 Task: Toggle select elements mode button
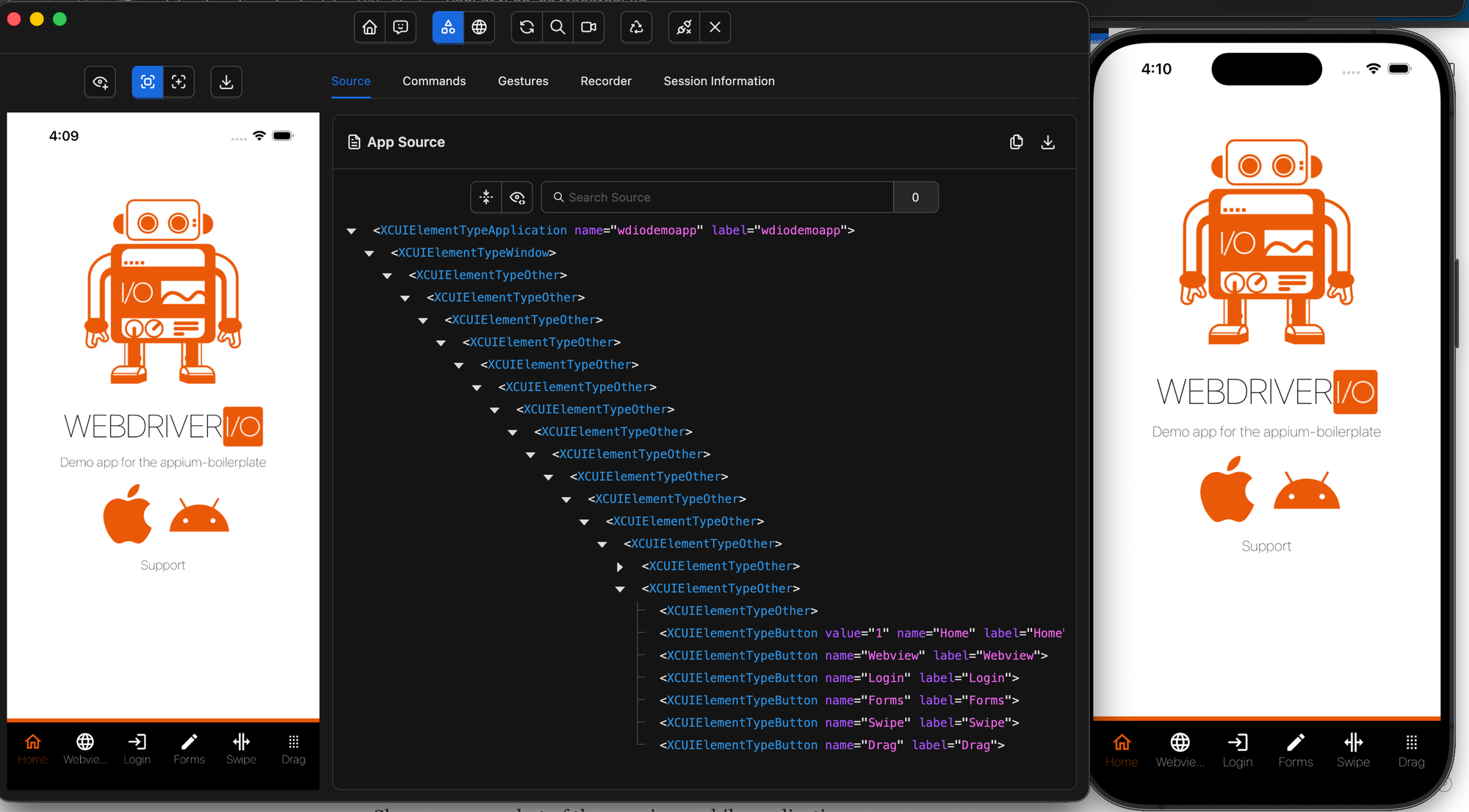tap(148, 81)
